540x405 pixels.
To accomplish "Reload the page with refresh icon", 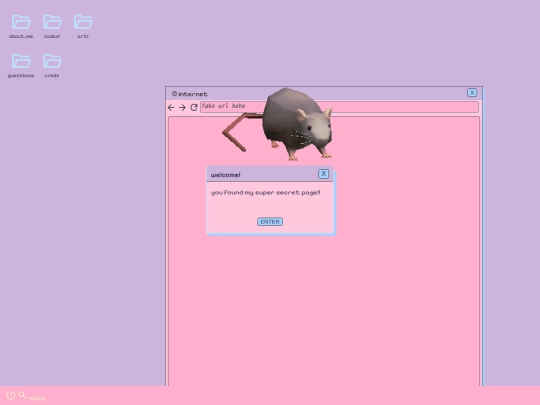I will pyautogui.click(x=194, y=107).
